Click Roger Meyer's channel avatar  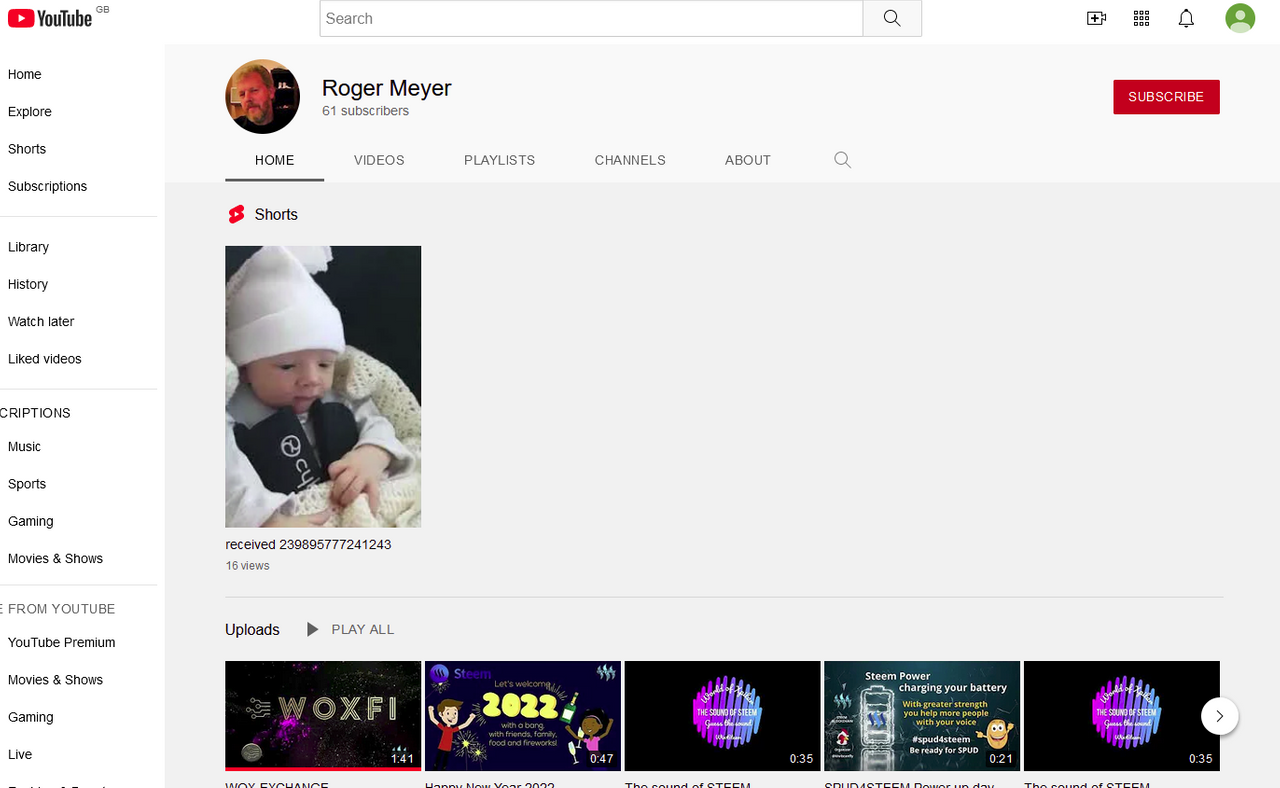[263, 97]
